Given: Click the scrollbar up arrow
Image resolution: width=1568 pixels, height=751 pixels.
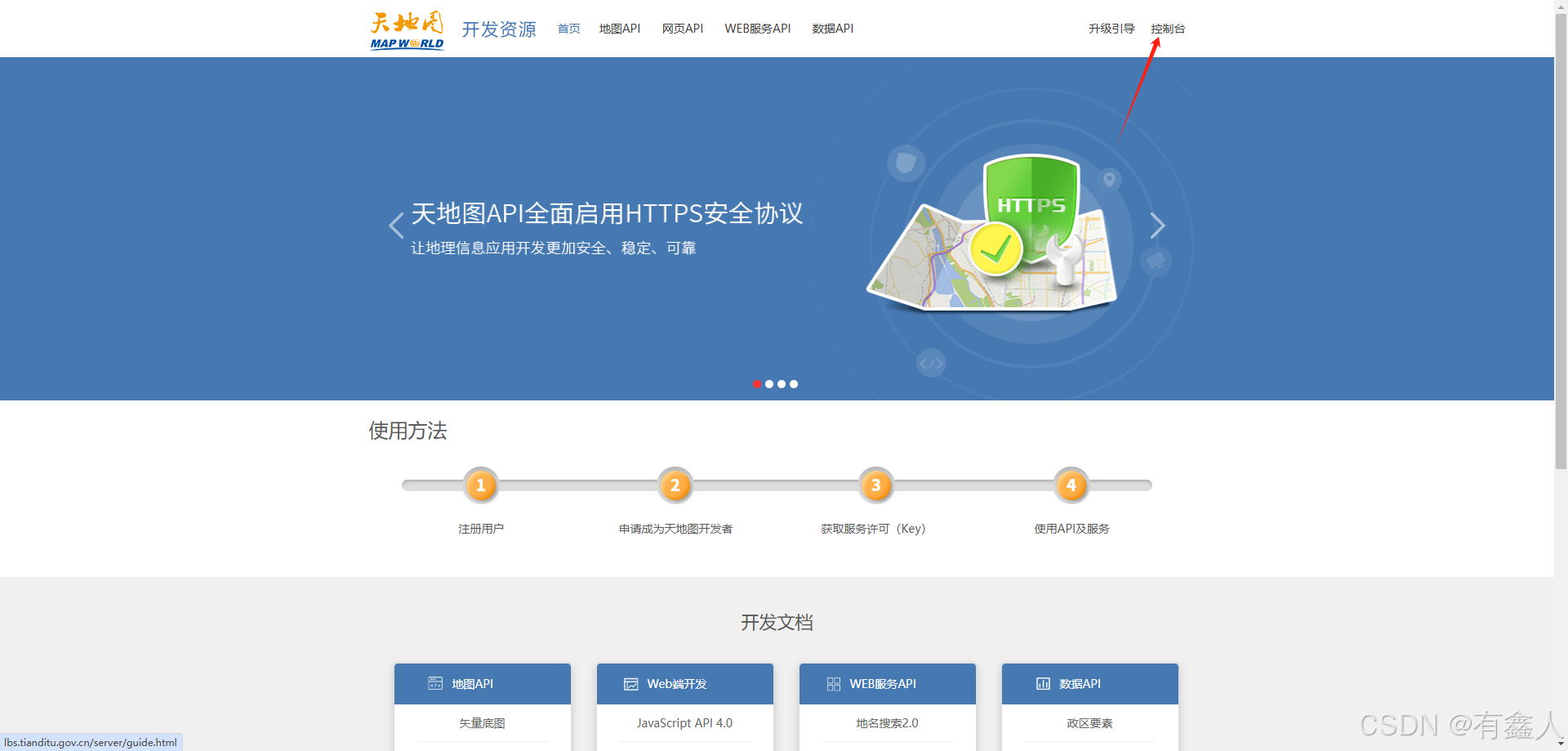Looking at the screenshot, I should point(1561,7).
